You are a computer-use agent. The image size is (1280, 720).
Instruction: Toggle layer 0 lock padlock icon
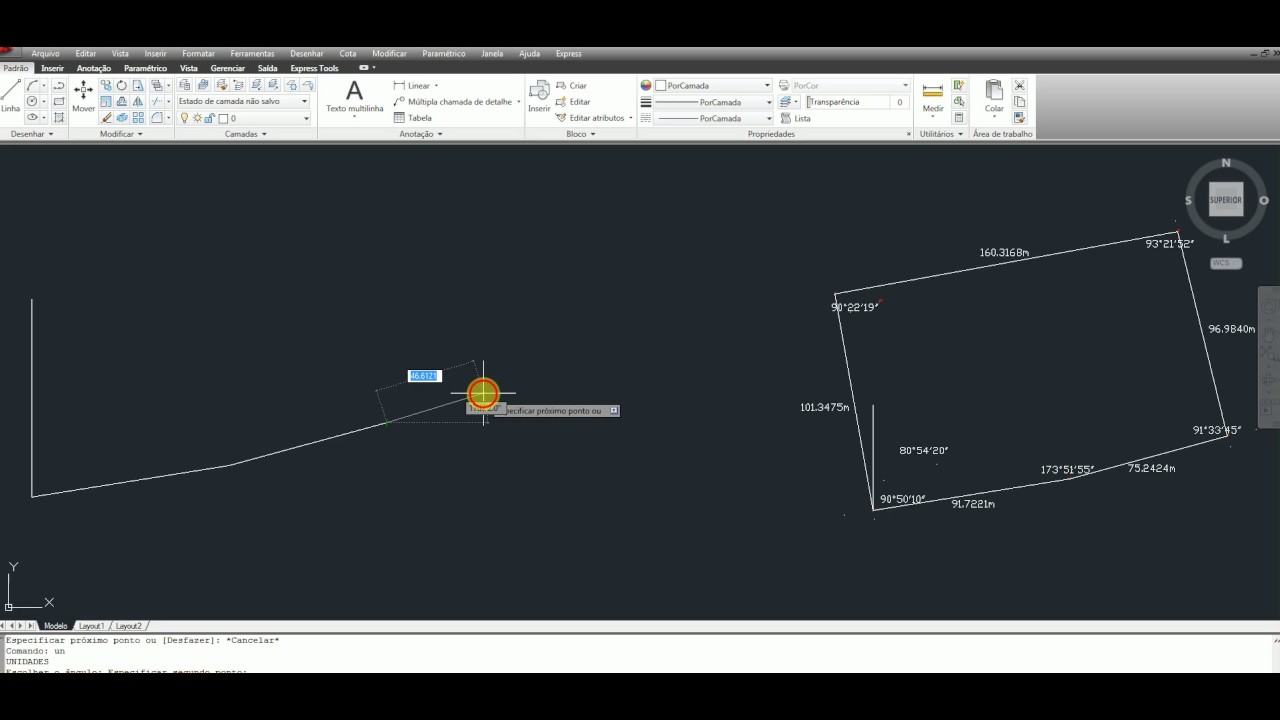click(x=210, y=118)
